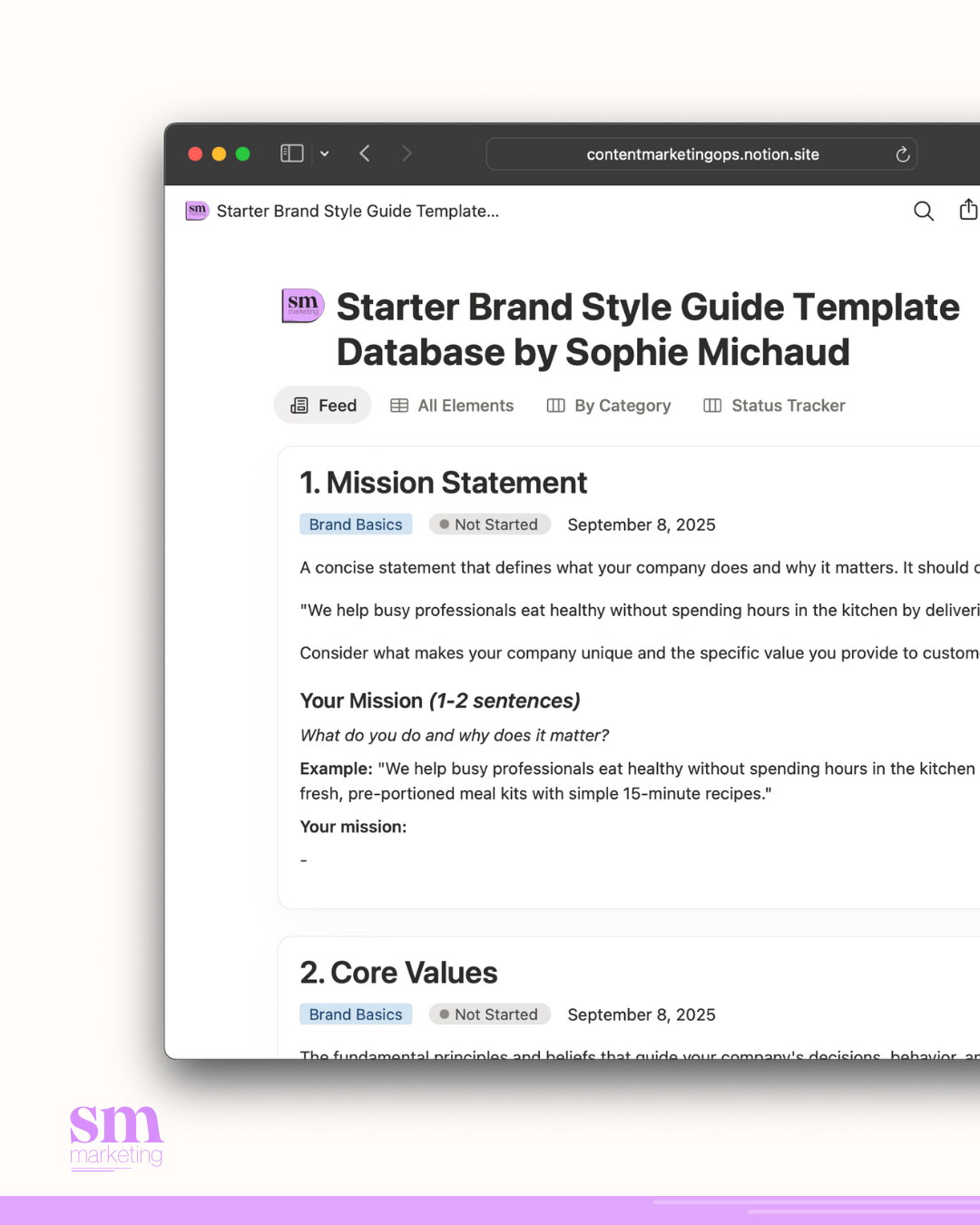Click the Starter Brand Style Guide Template breadcrumb
The height and width of the screenshot is (1225, 980).
click(358, 211)
